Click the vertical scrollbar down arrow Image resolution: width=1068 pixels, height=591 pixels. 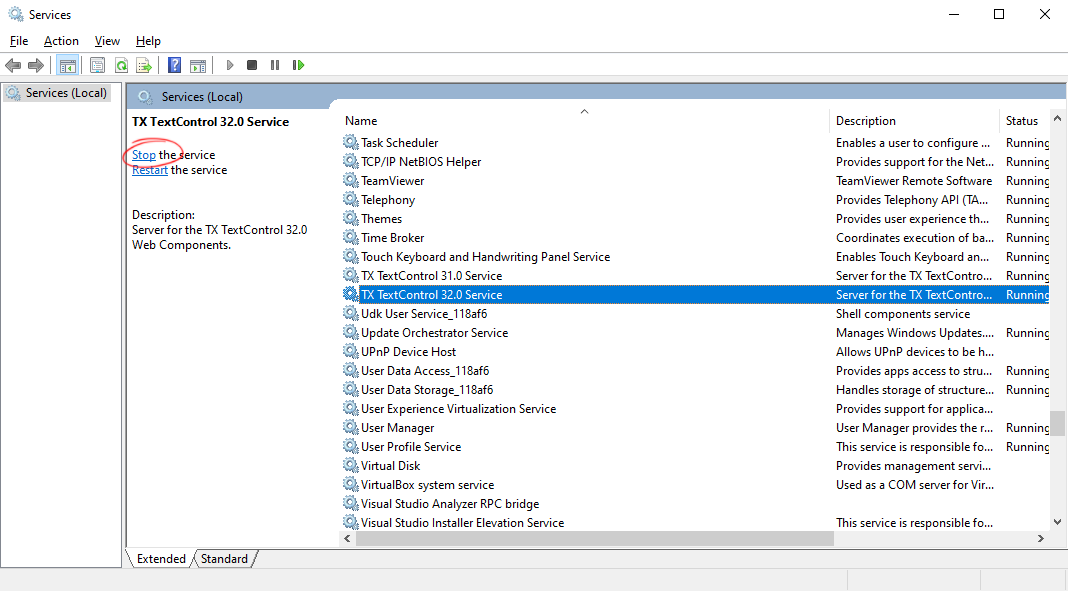[x=1058, y=521]
